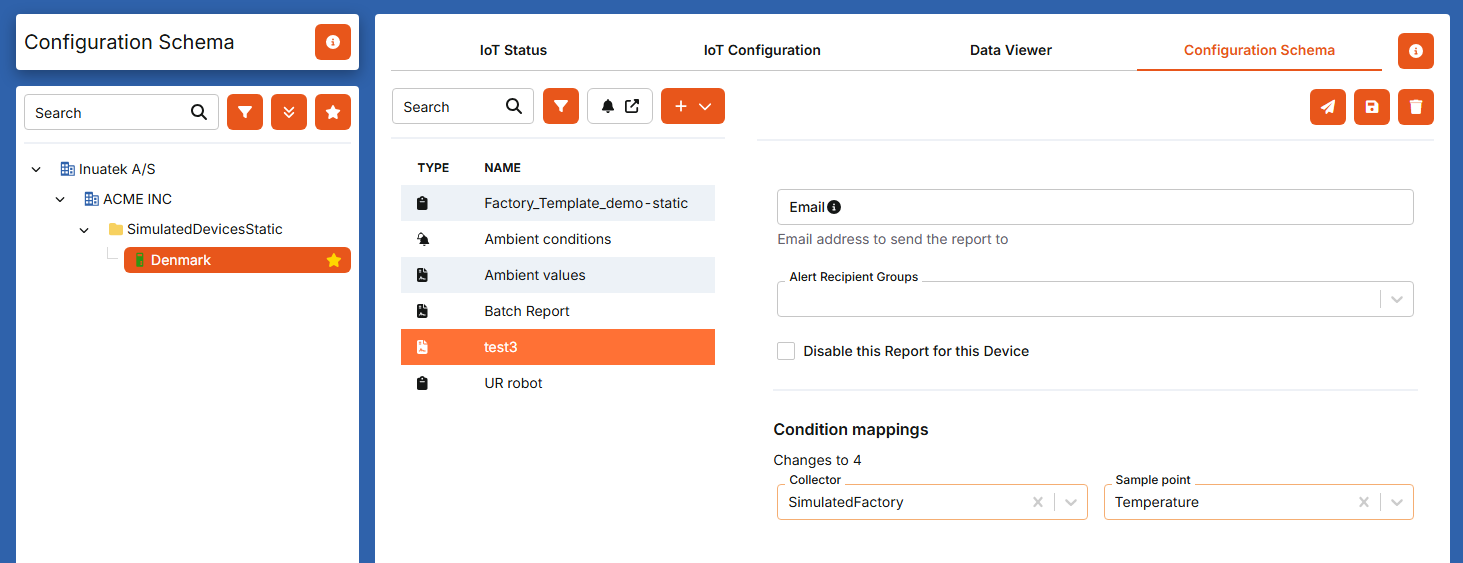The image size is (1463, 563).
Task: Select the Denmark device in tree
Action: pyautogui.click(x=237, y=260)
